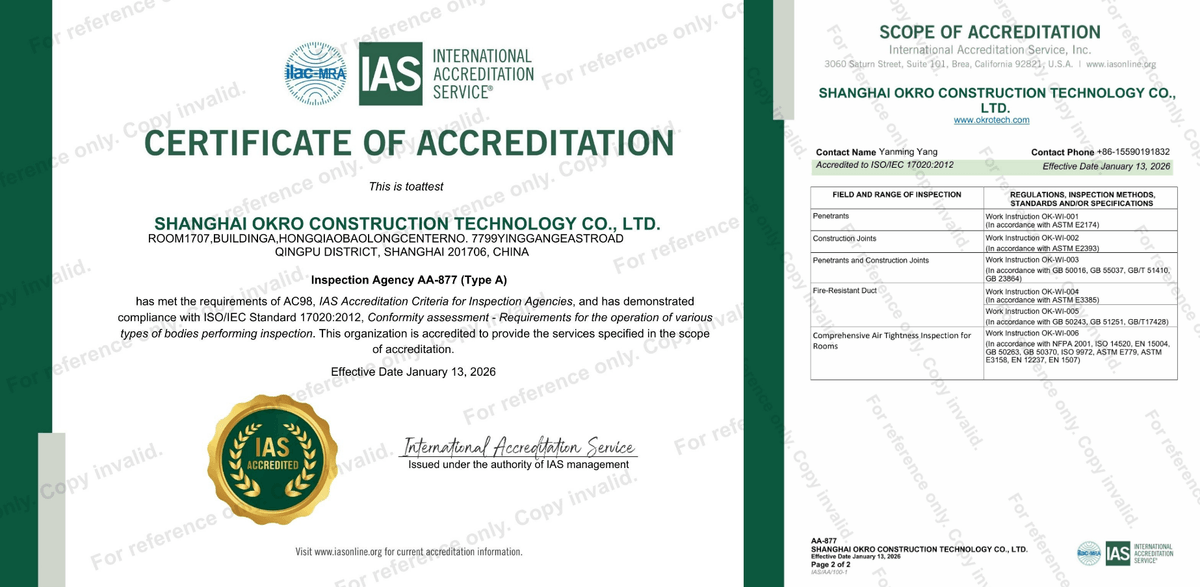Click the Effective Date in the scope green bar
This screenshot has width=1200, height=587.
coord(1107,167)
